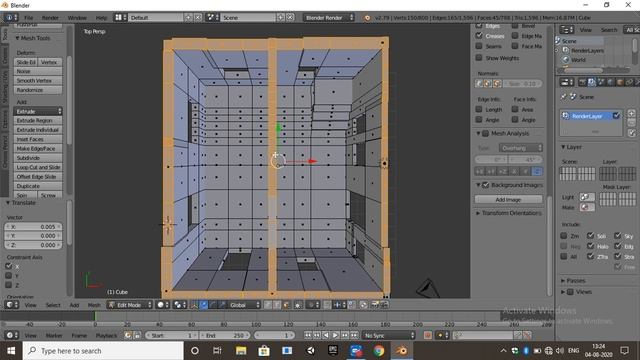This screenshot has height=360, width=640.
Task: Enable the Seams overlay checkbox
Action: (479, 46)
